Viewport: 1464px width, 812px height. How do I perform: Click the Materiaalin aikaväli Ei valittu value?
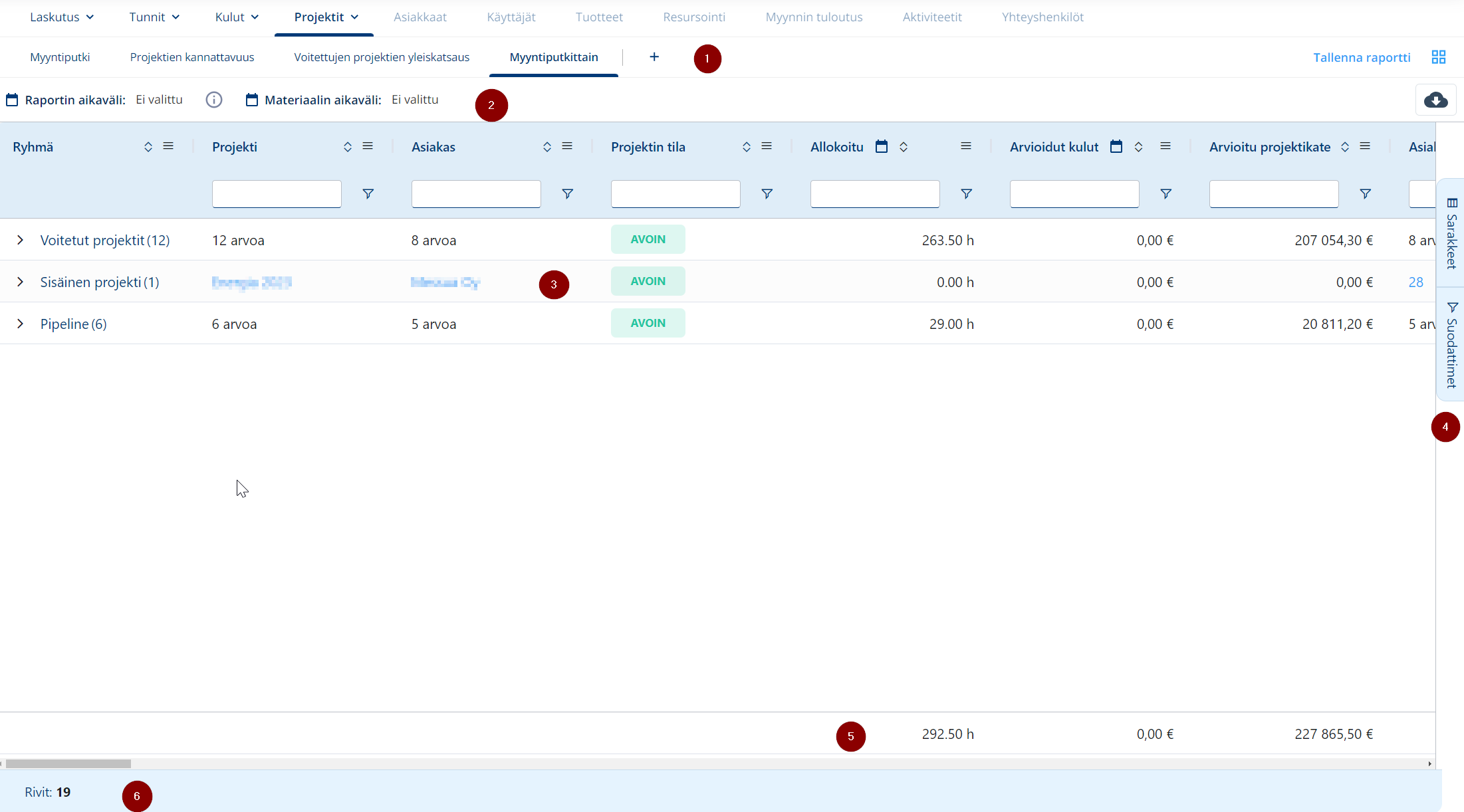pyautogui.click(x=415, y=100)
